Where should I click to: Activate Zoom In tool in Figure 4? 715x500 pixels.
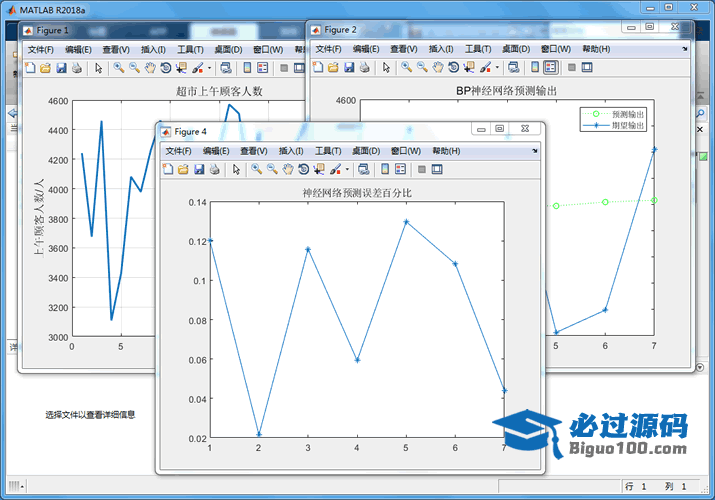click(x=257, y=170)
